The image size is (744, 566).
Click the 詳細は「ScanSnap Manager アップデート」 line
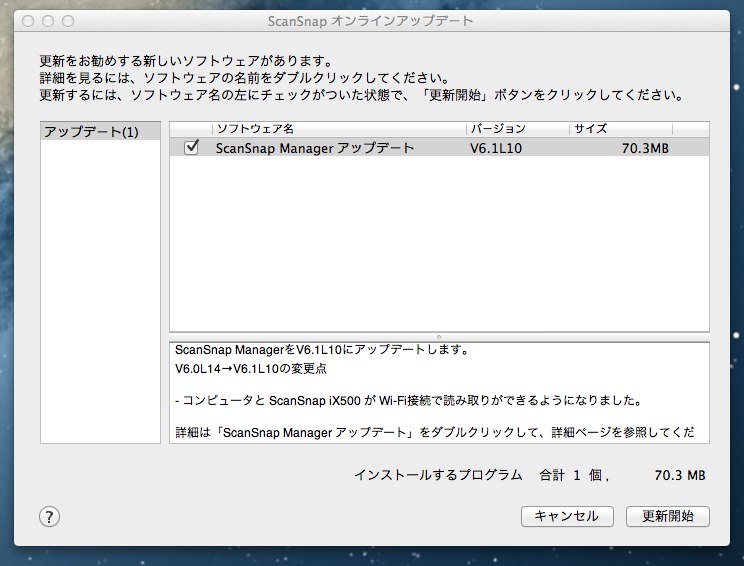[x=435, y=432]
